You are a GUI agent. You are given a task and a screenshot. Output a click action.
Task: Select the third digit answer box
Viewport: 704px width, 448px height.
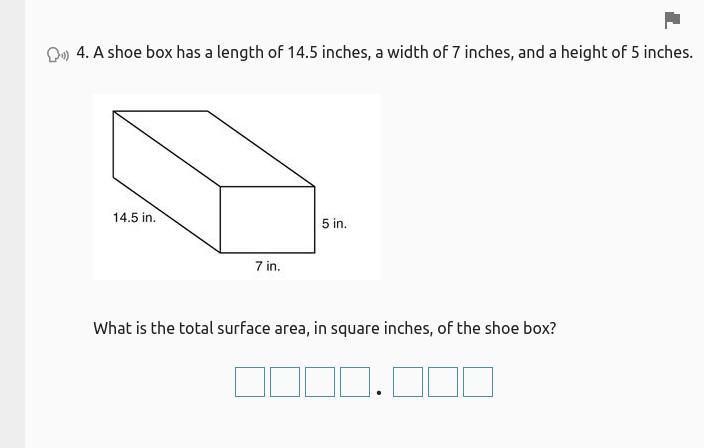(320, 382)
